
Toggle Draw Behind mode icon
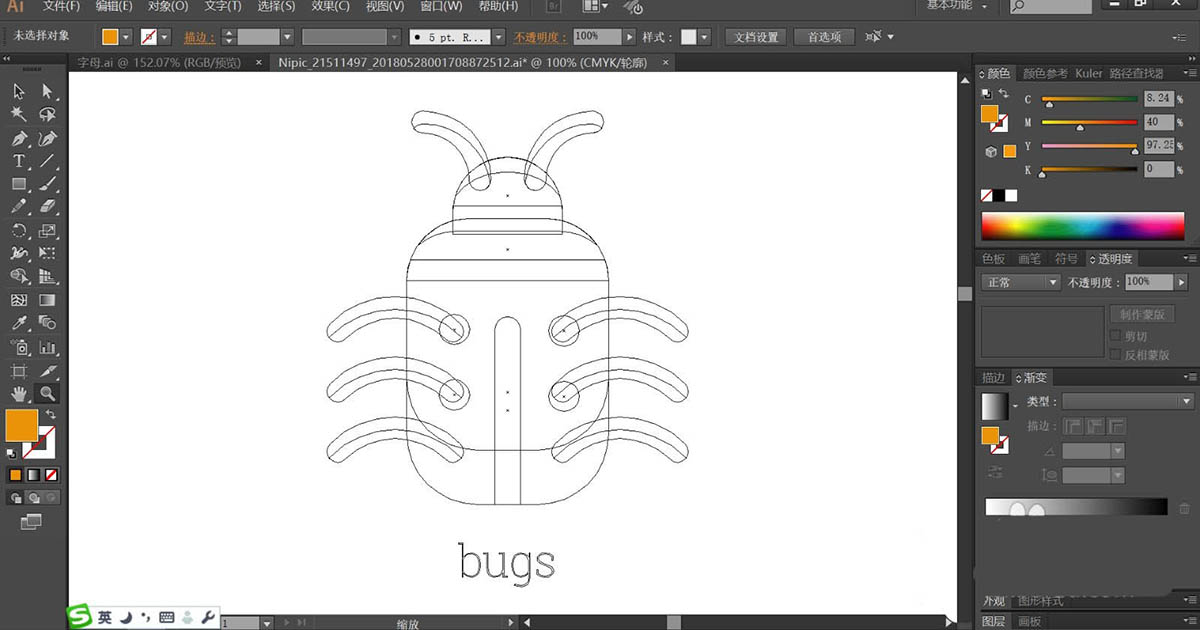(33, 497)
